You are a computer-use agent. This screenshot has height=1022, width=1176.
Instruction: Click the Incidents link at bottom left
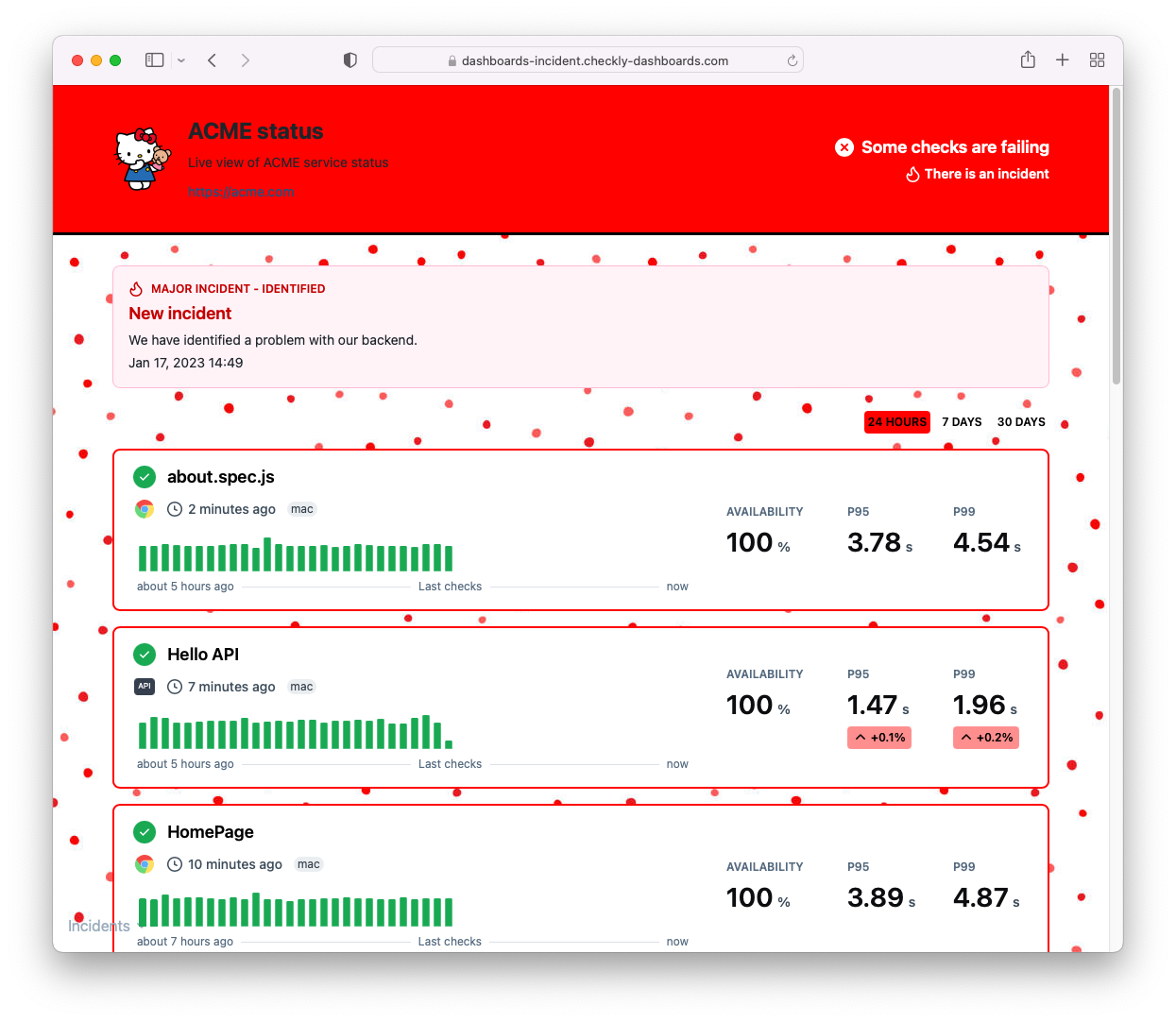98,926
